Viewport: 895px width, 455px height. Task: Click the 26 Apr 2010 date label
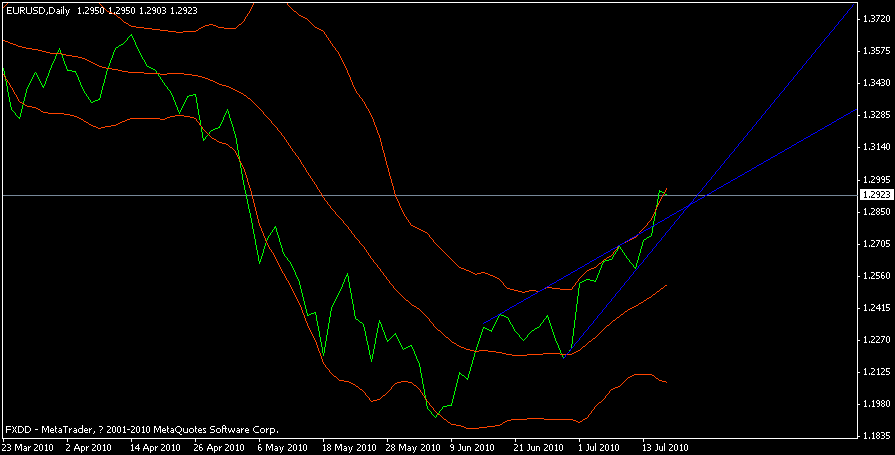[219, 448]
